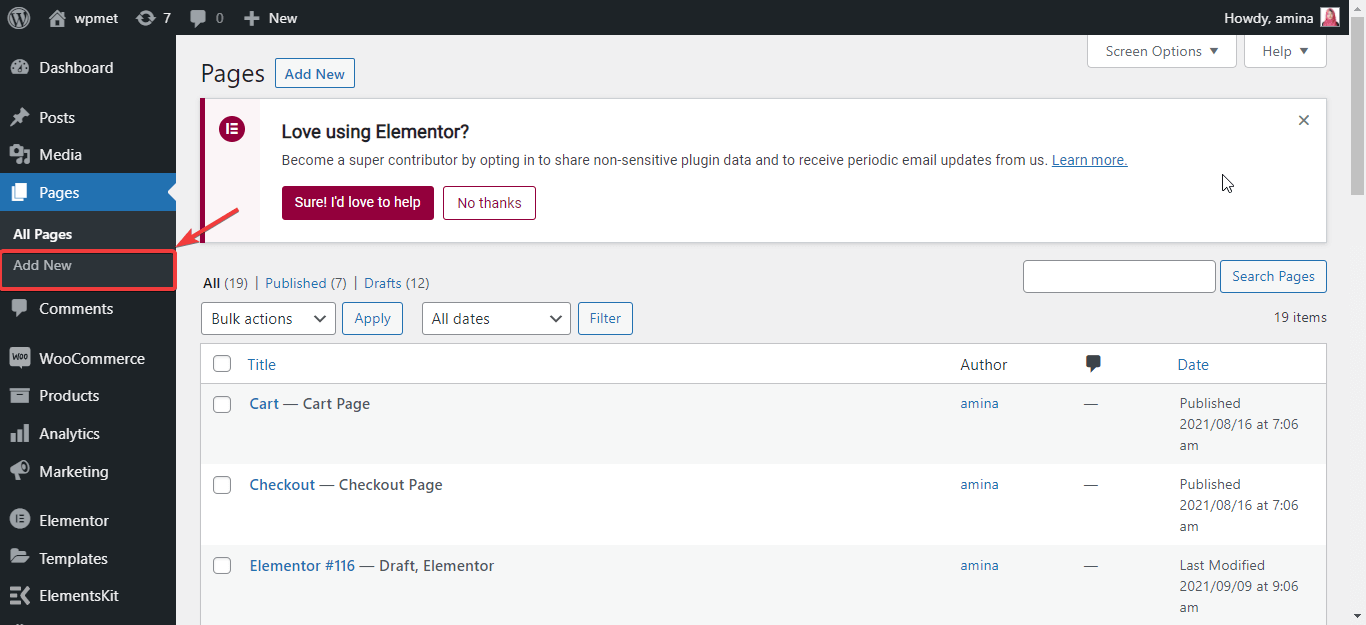This screenshot has width=1366, height=625.
Task: Click author amina in the Cart row
Action: pos(979,404)
